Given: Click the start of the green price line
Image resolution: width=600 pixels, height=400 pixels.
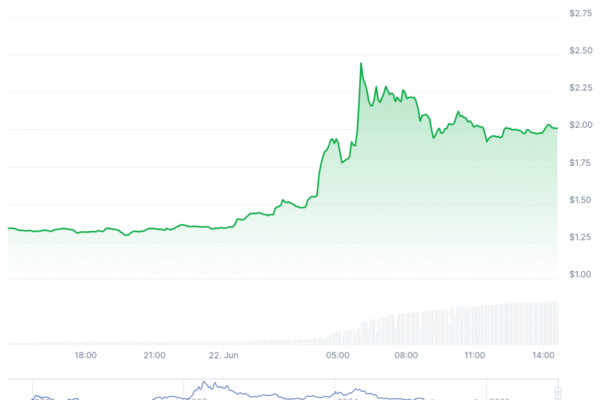Looking at the screenshot, I should (x=9, y=228).
